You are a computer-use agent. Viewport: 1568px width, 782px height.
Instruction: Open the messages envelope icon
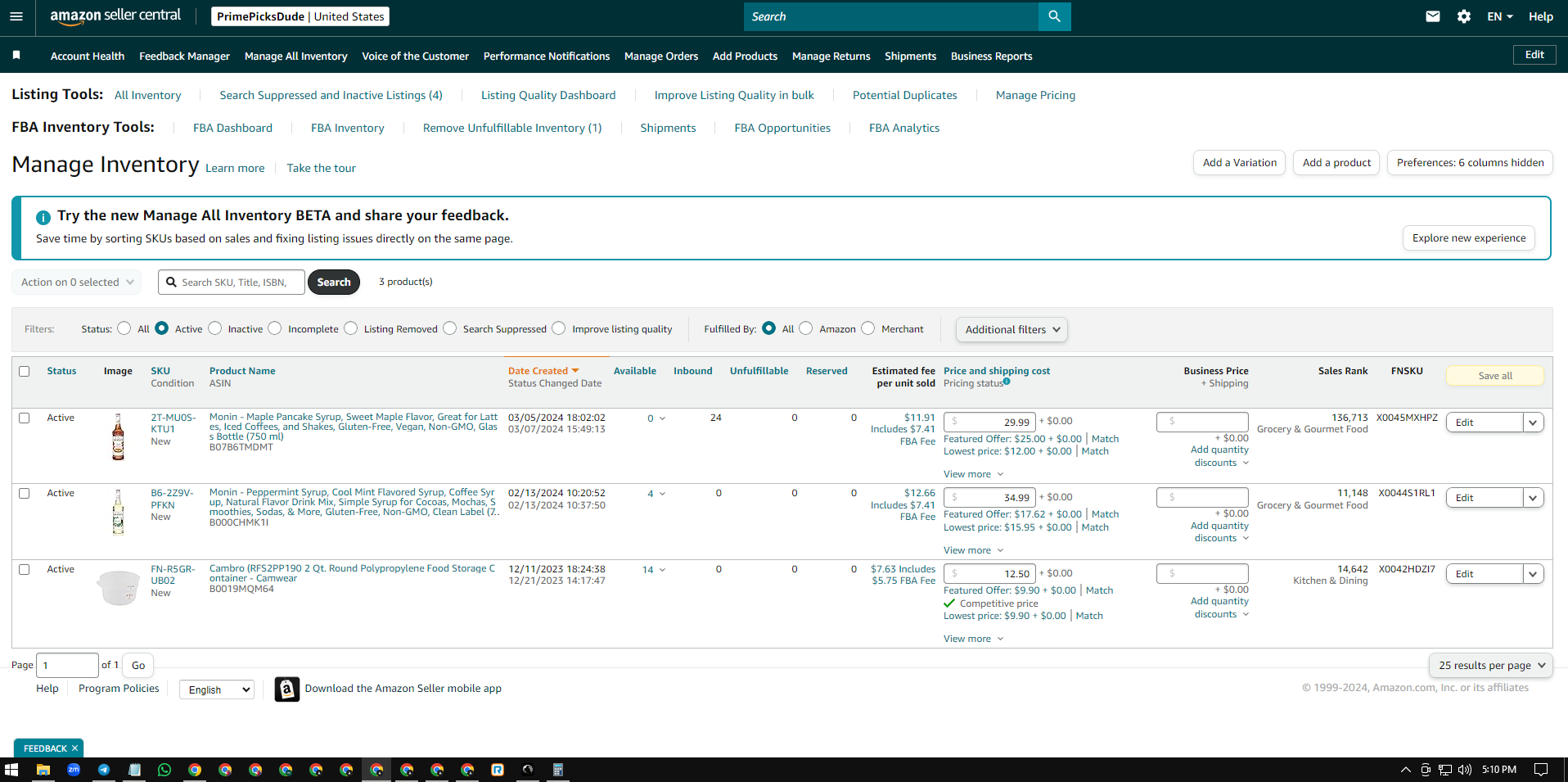coord(1433,16)
